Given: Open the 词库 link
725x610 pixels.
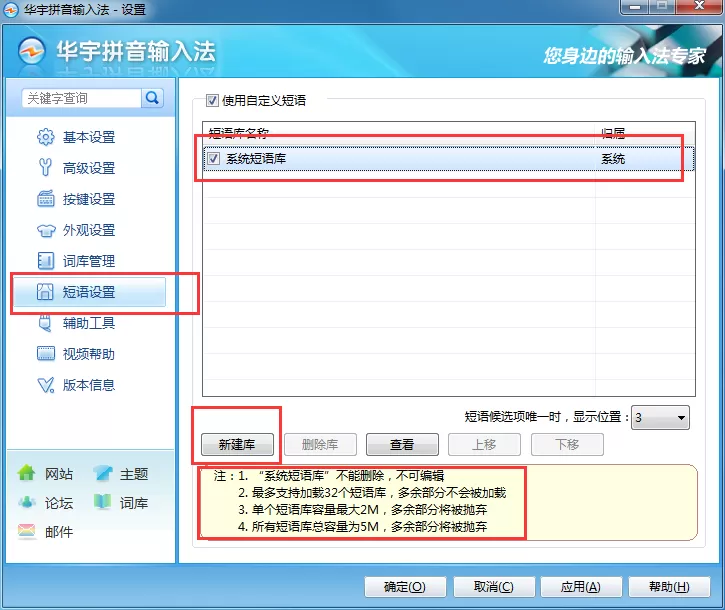Looking at the screenshot, I should tap(134, 503).
